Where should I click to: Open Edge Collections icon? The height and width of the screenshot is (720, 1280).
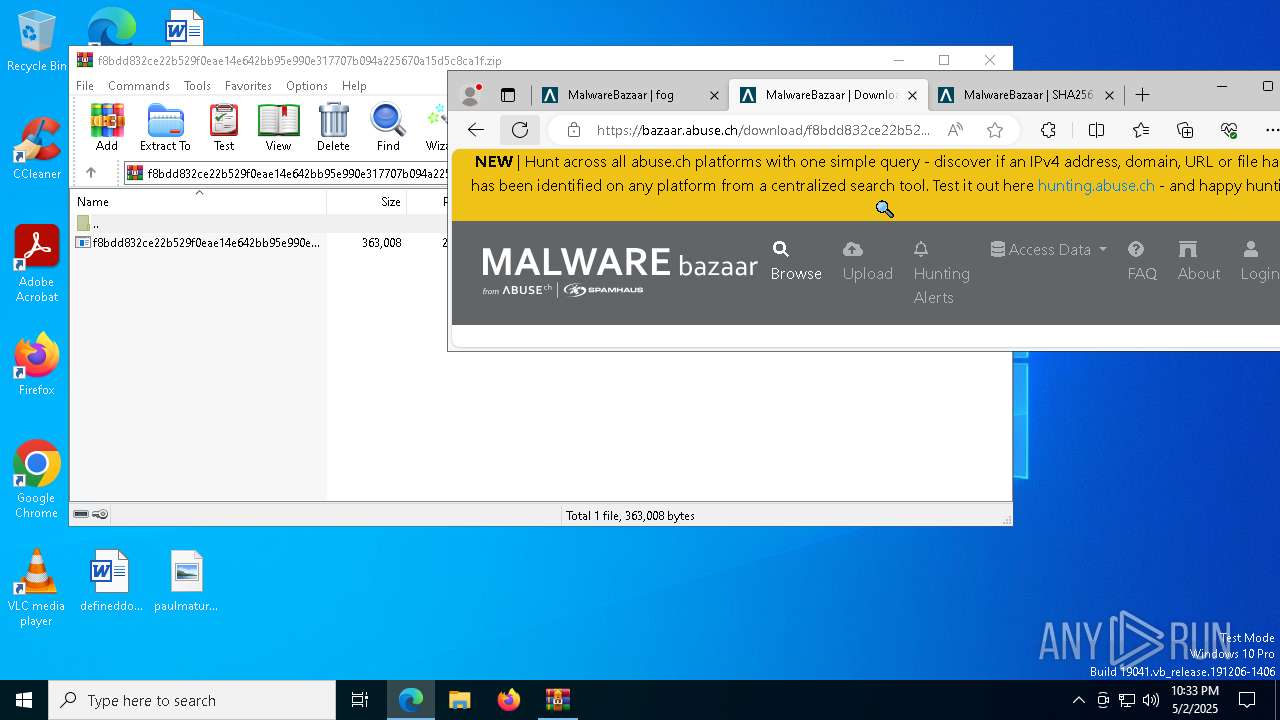click(1185, 130)
